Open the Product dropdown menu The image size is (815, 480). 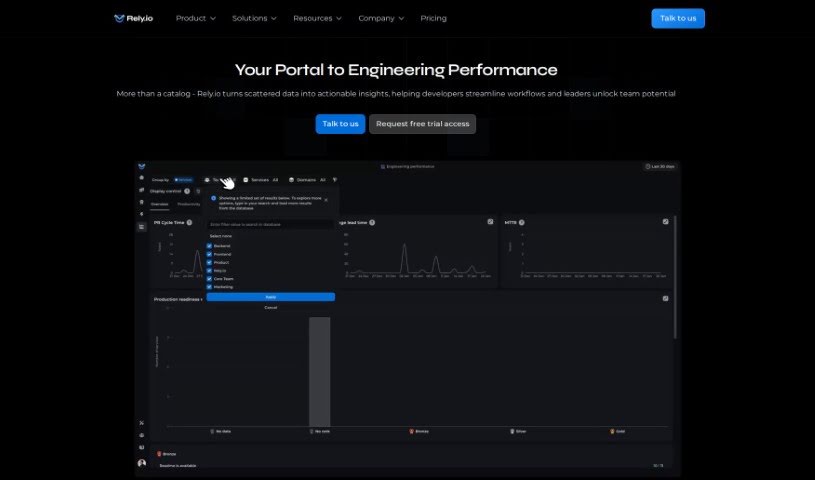(195, 18)
